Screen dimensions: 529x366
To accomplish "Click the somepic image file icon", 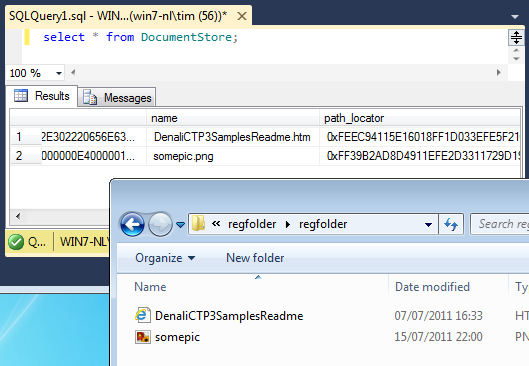I will point(142,337).
